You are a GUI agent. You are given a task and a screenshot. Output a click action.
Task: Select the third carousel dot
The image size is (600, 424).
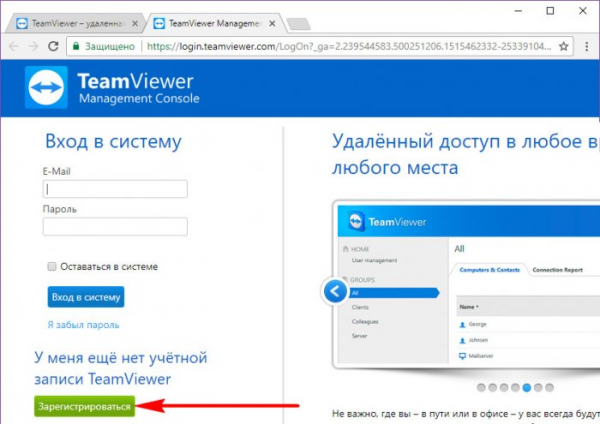click(x=504, y=388)
